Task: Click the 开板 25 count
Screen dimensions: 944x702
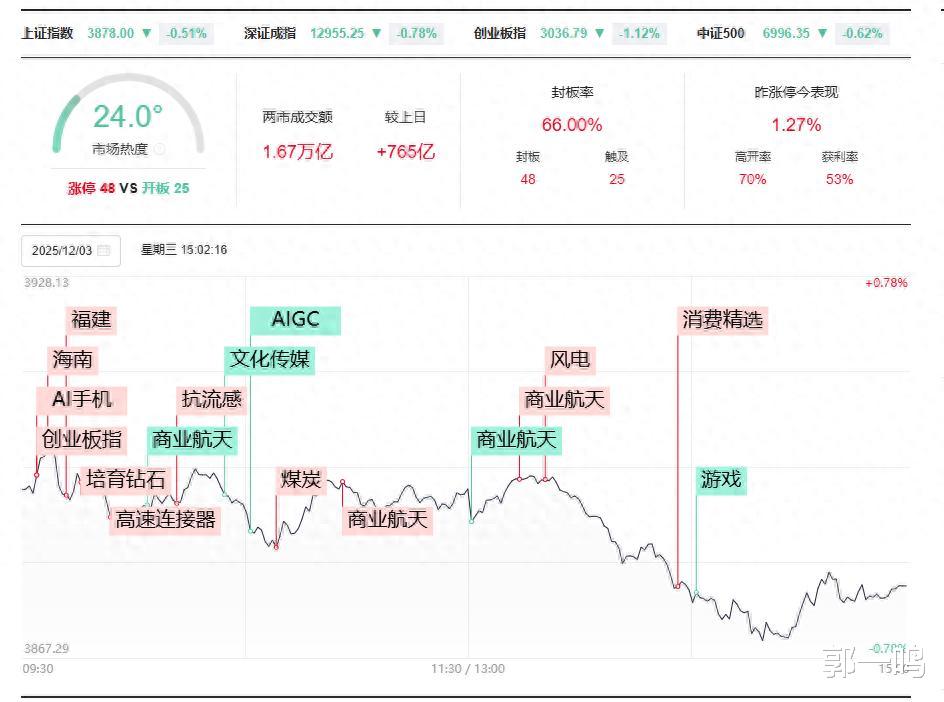Action: (165, 187)
